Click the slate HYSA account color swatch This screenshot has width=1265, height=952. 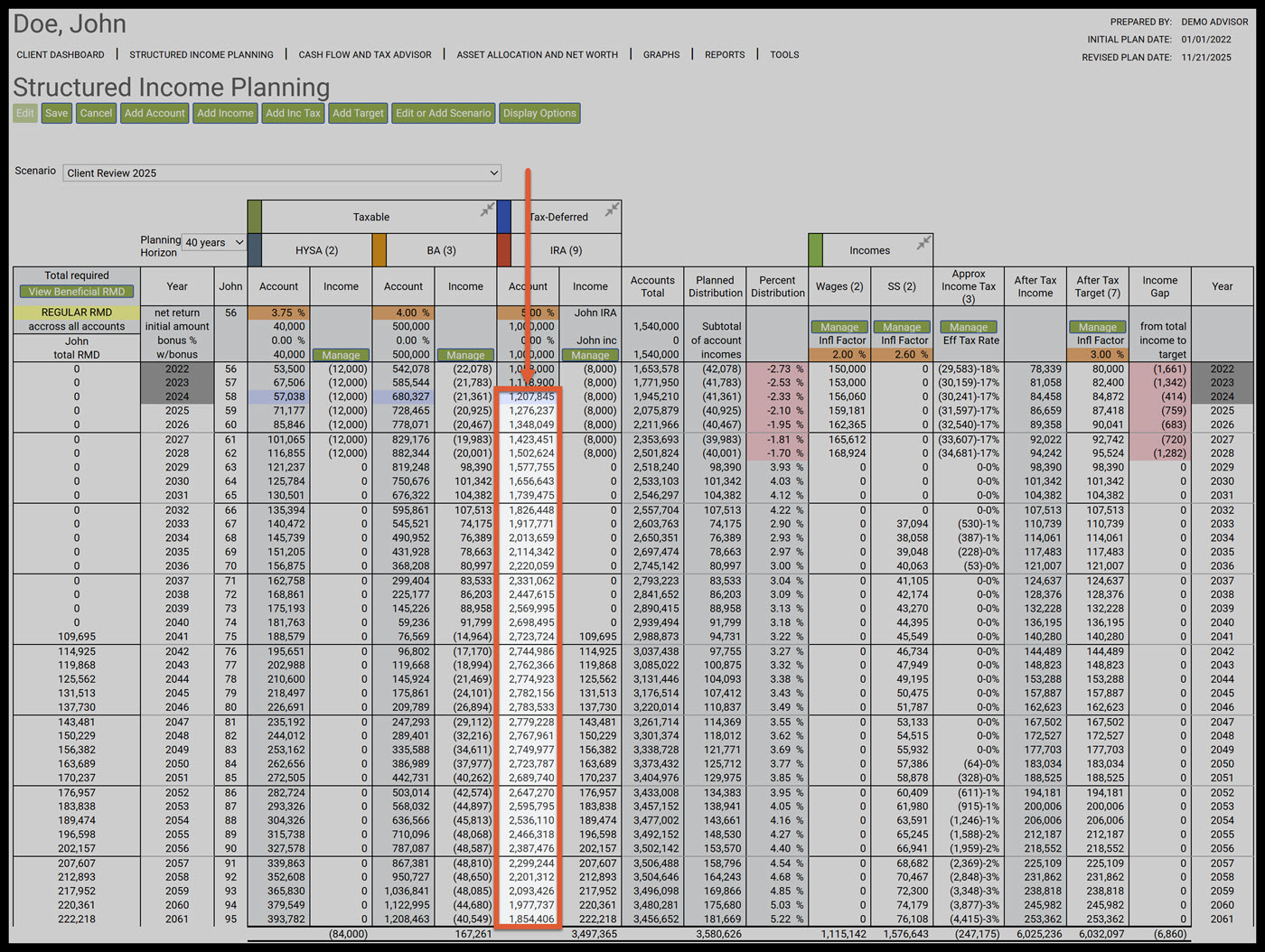pyautogui.click(x=254, y=250)
